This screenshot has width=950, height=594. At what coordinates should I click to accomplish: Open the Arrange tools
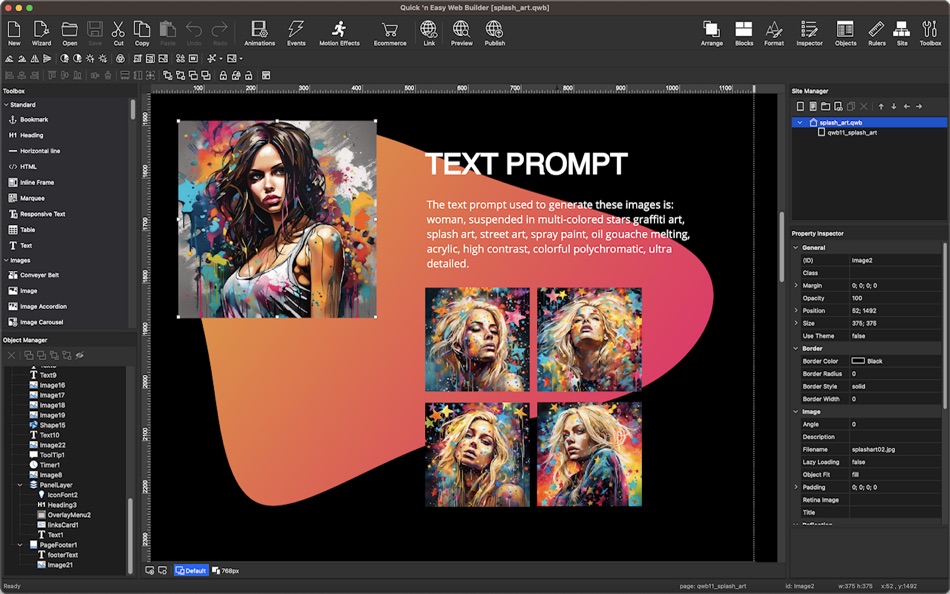(711, 33)
